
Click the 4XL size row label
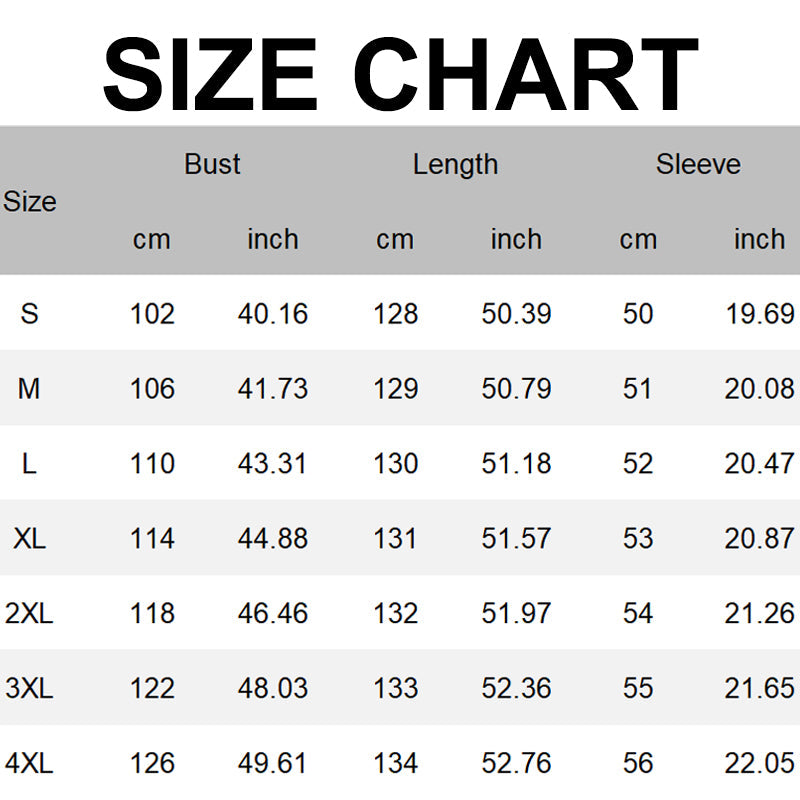pyautogui.click(x=29, y=763)
